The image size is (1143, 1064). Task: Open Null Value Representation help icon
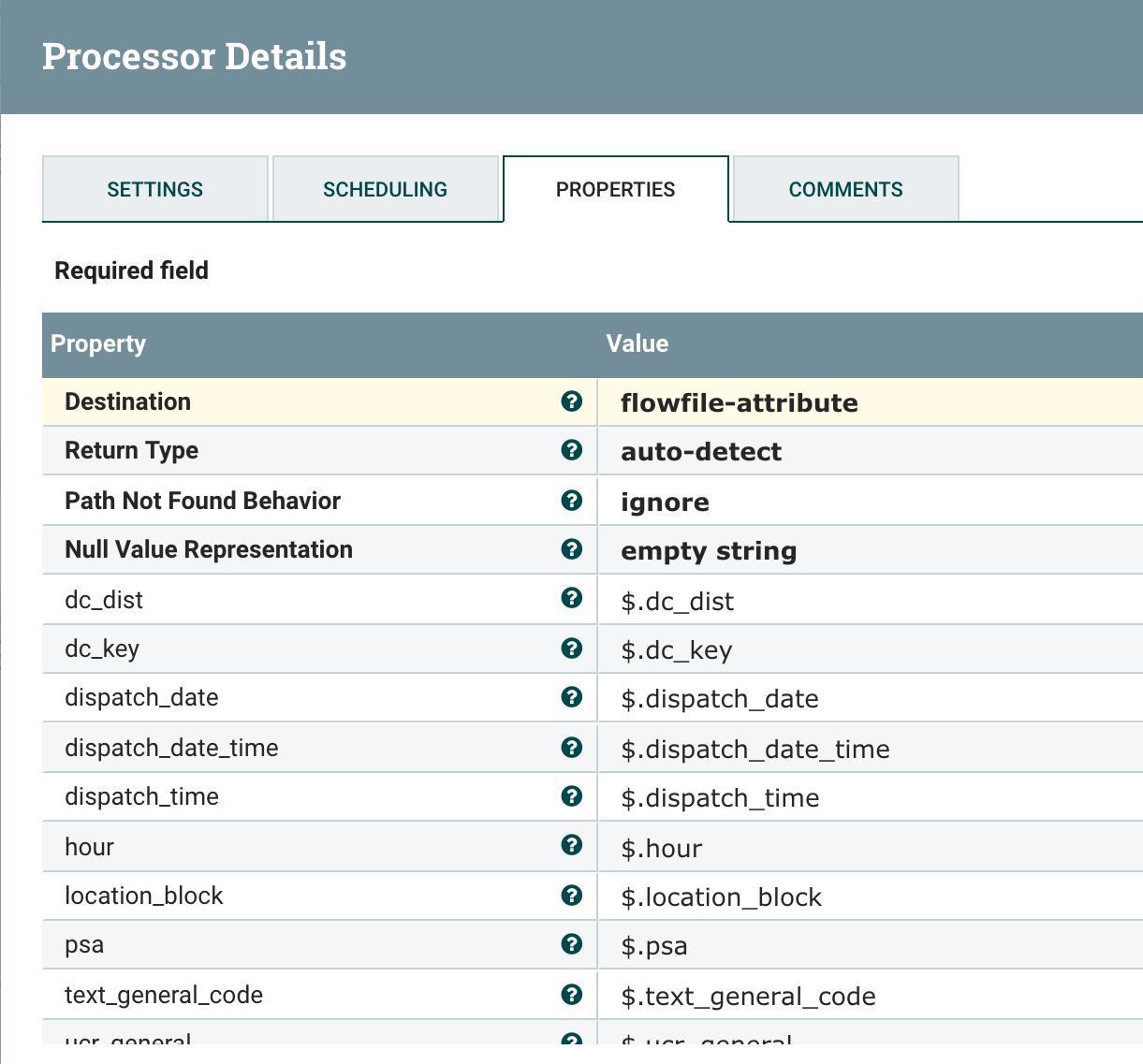click(x=571, y=549)
